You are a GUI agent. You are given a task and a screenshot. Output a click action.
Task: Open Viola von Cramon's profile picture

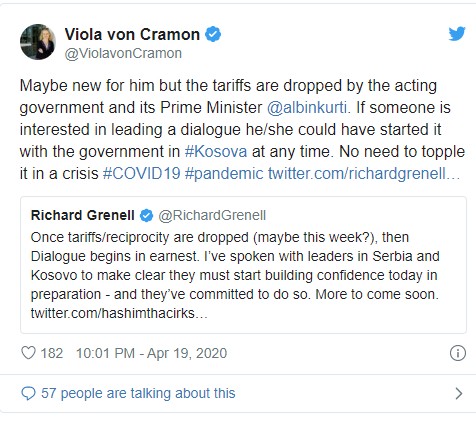click(x=38, y=42)
